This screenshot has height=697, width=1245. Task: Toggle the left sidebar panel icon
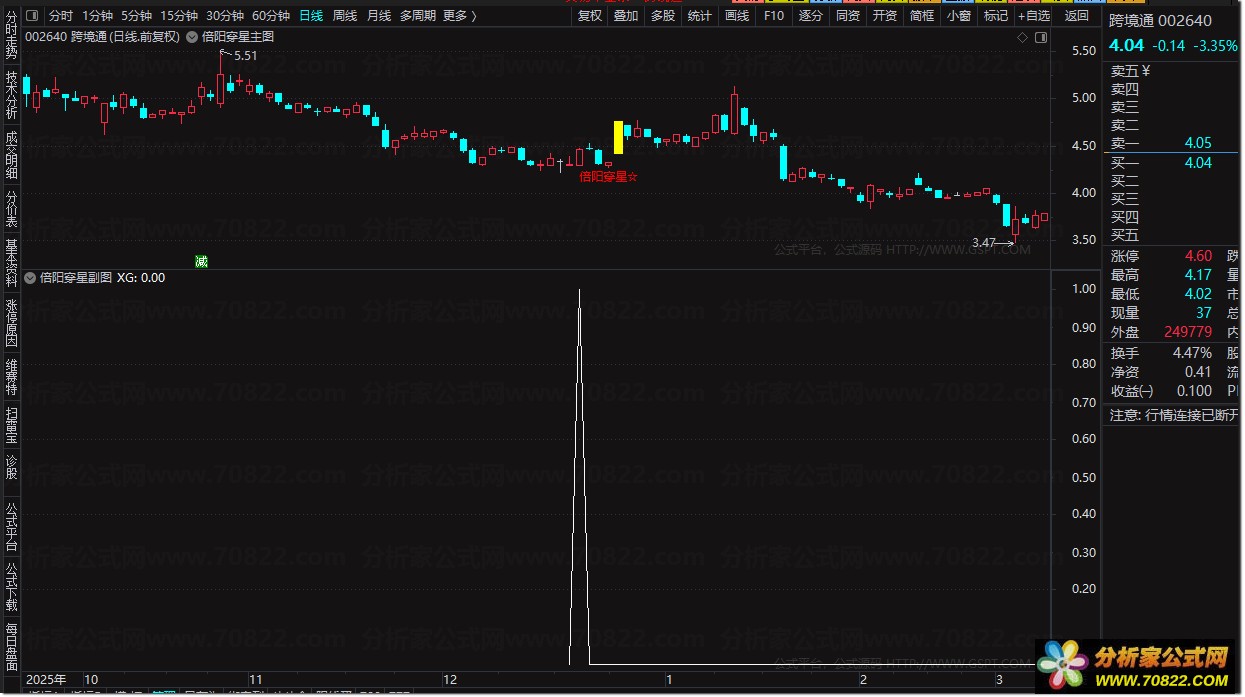tap(33, 16)
